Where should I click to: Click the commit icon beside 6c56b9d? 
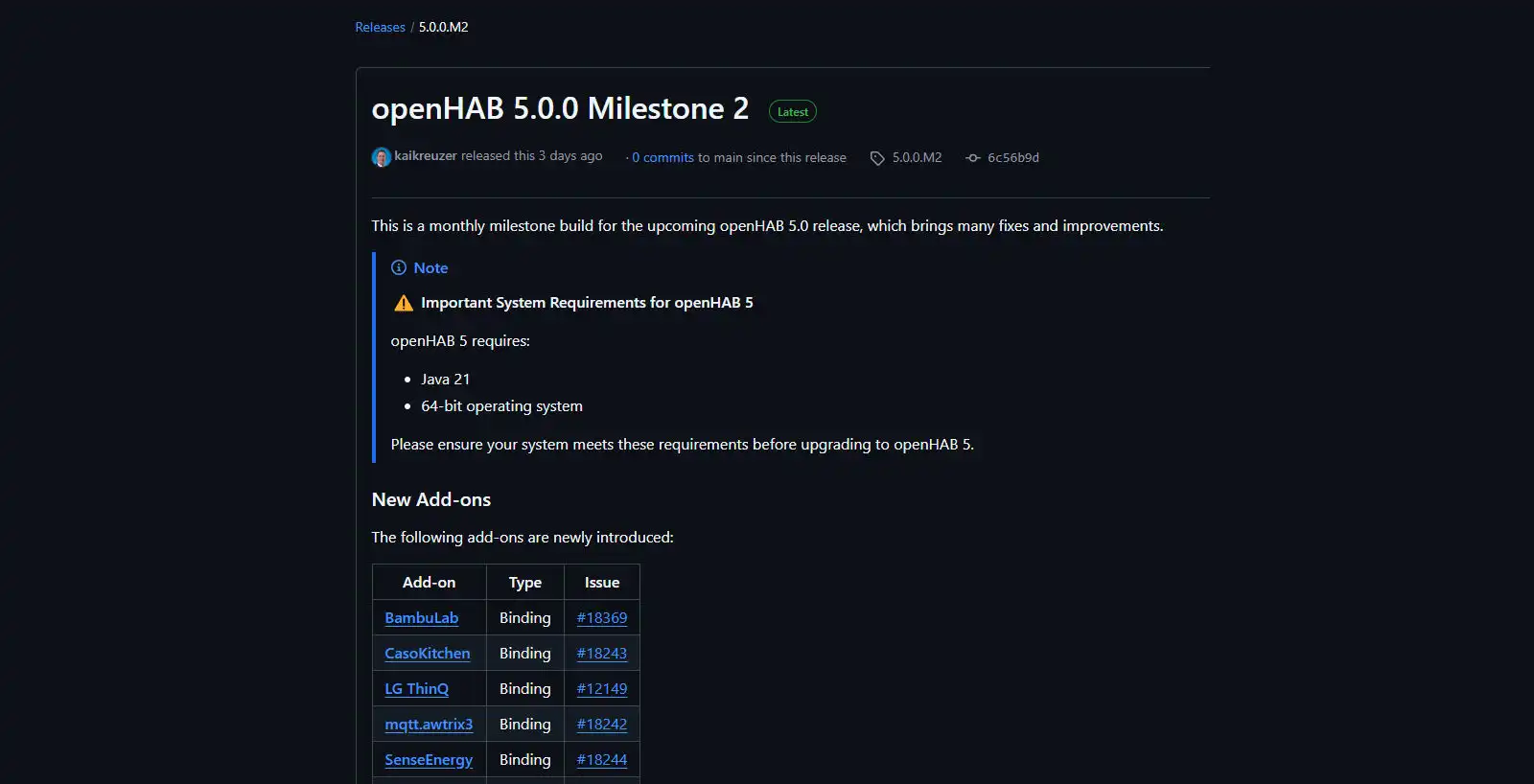pyautogui.click(x=973, y=158)
